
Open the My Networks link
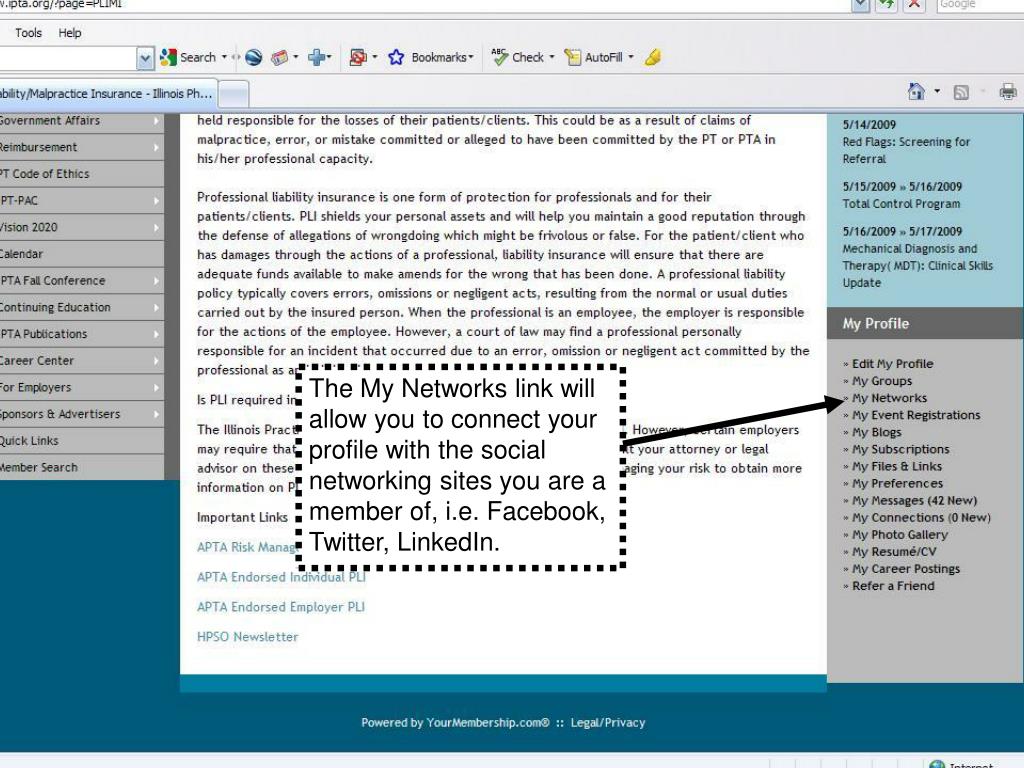coord(889,398)
